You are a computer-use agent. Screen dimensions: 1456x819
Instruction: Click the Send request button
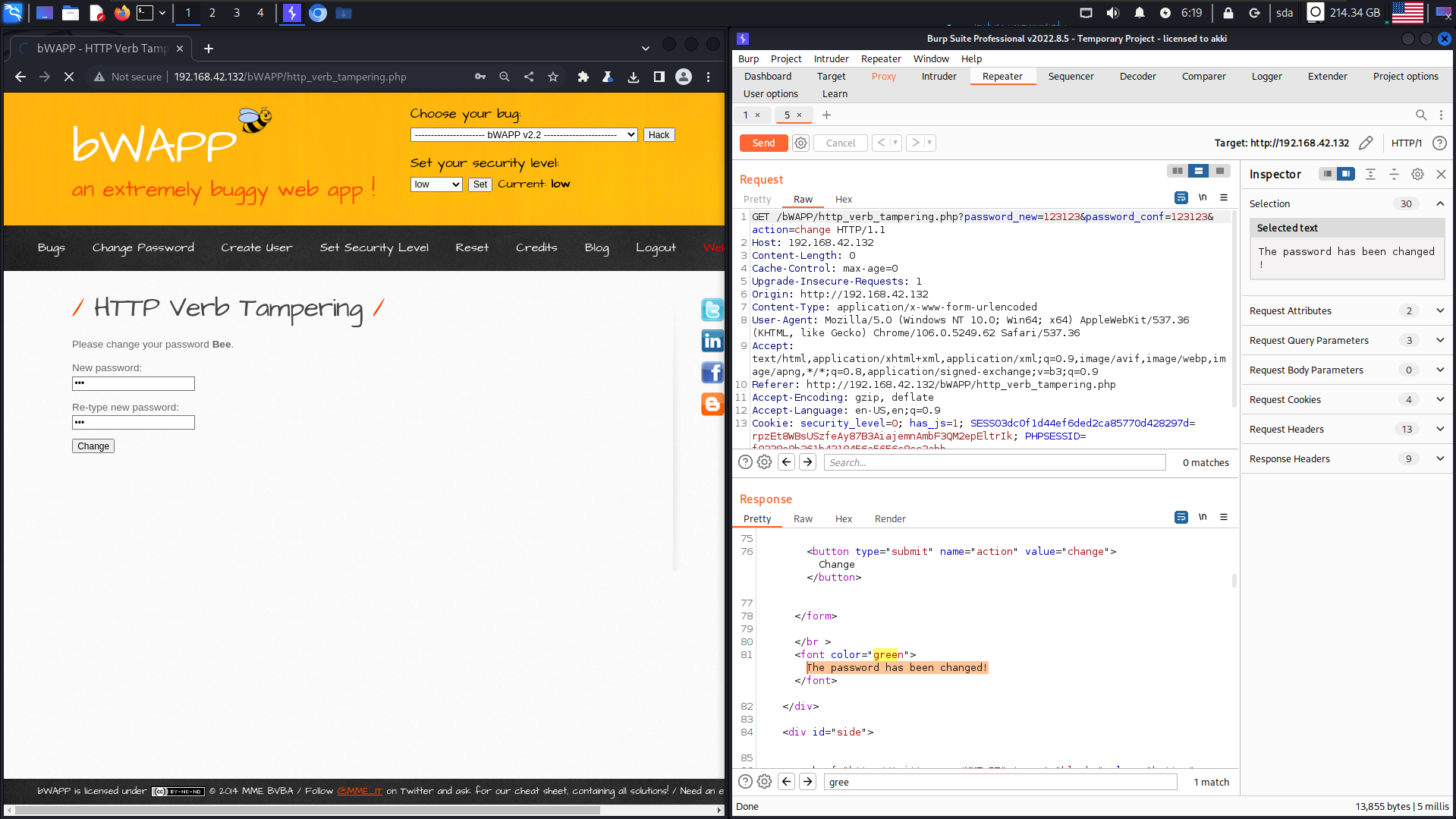pyautogui.click(x=763, y=143)
